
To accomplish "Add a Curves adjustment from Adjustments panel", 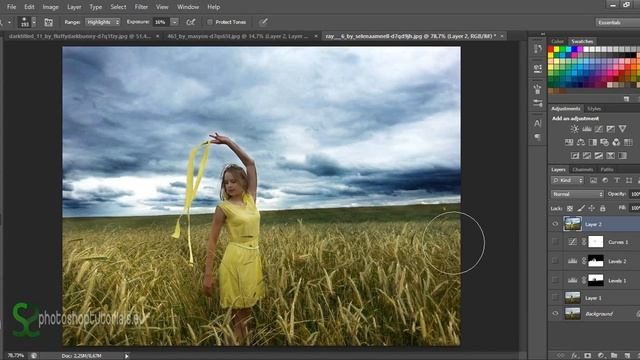I will (598, 129).
